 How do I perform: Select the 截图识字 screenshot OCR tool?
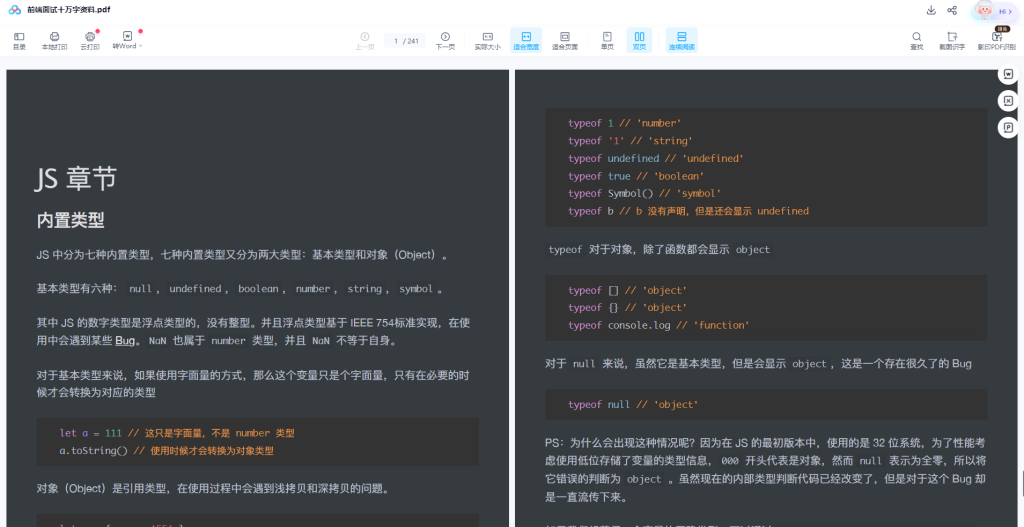[x=951, y=40]
